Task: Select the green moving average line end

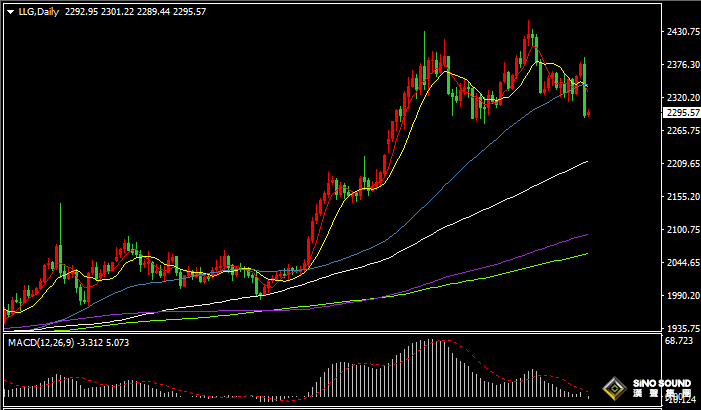Action: 586,253
